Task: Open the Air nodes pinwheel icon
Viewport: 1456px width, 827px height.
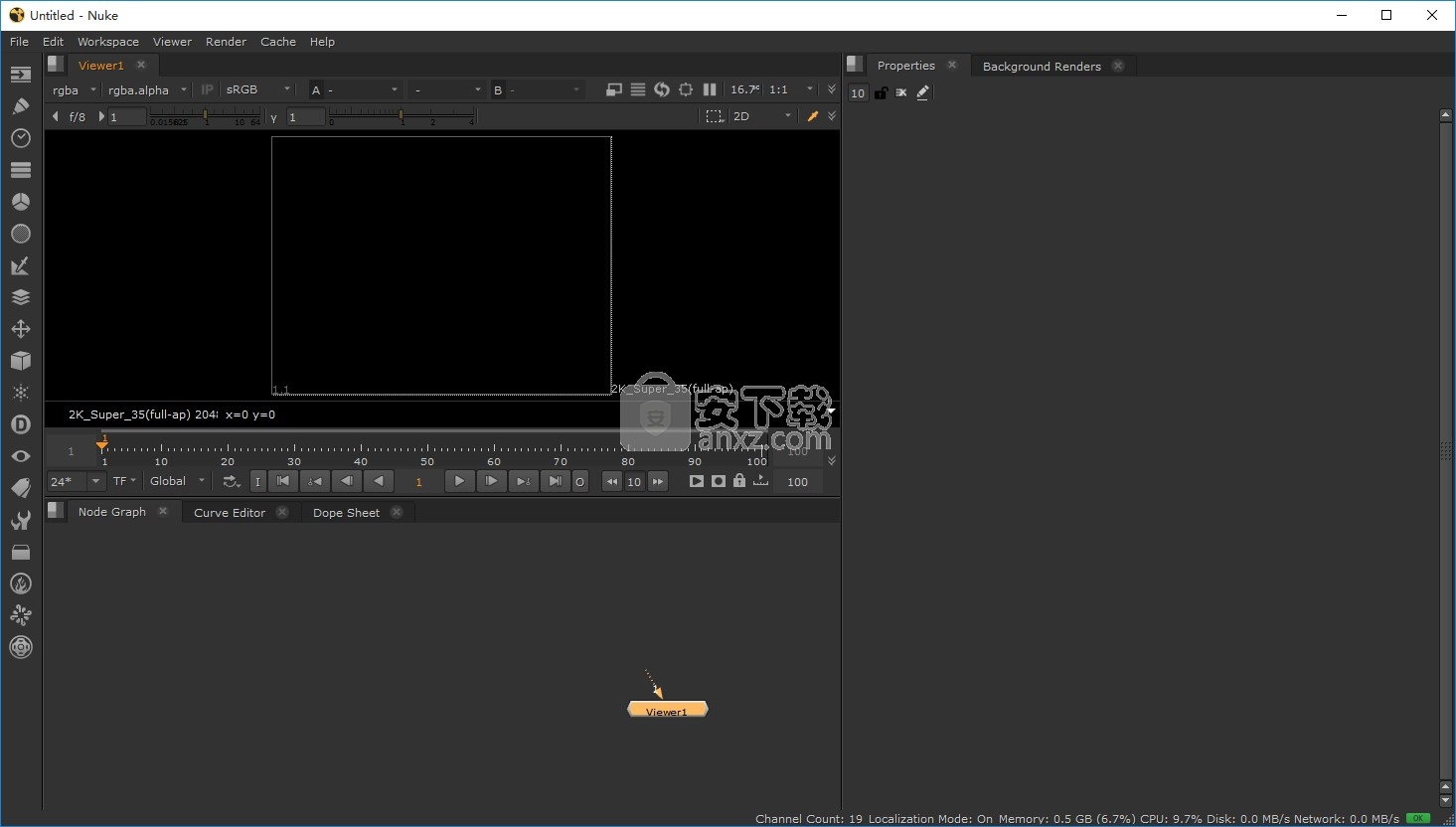Action: 20,615
